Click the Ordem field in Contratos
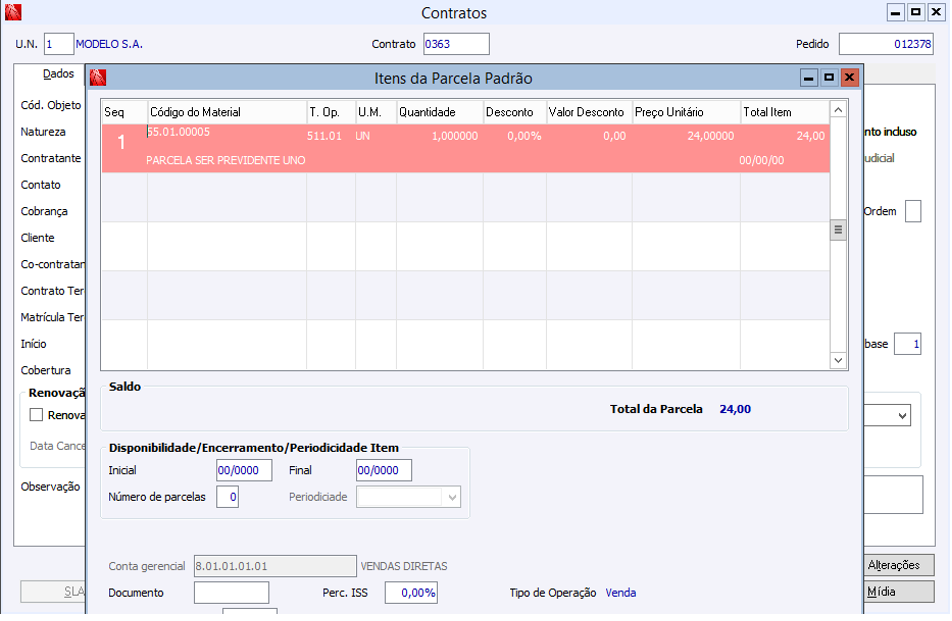Screen dimensions: 952x621 (913, 211)
